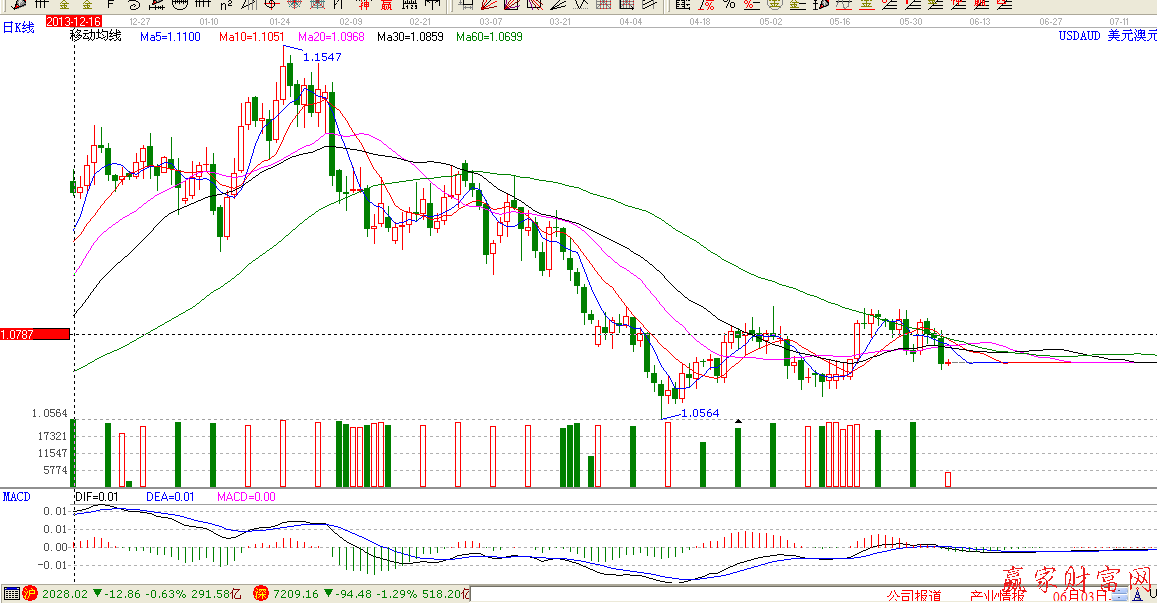The image size is (1157, 604).
Task: Click the Ma5=1.1100 moving average label
Action: tap(169, 37)
